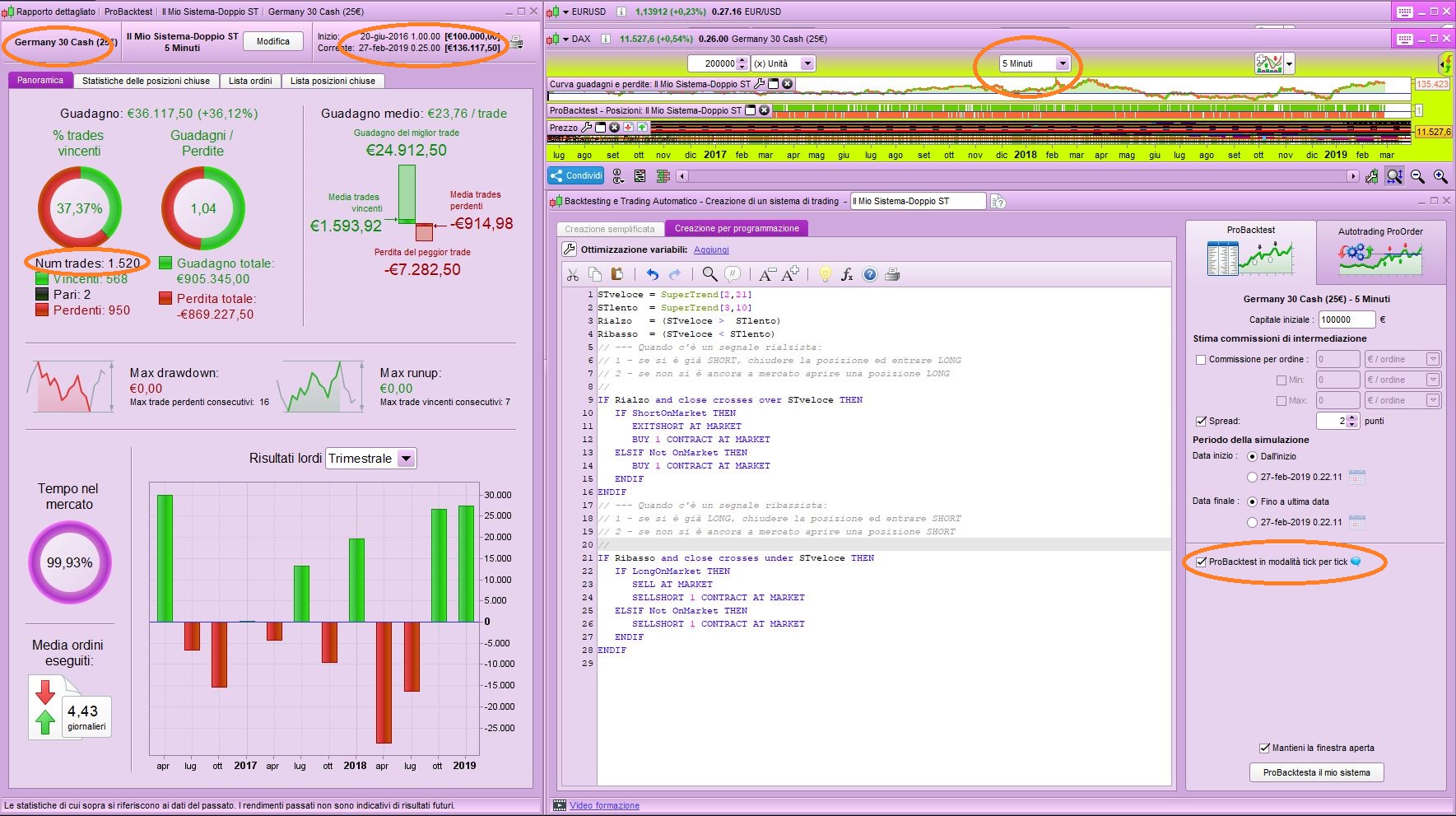The width and height of the screenshot is (1456, 816).
Task: Select specific end date radio button
Action: point(1253,522)
